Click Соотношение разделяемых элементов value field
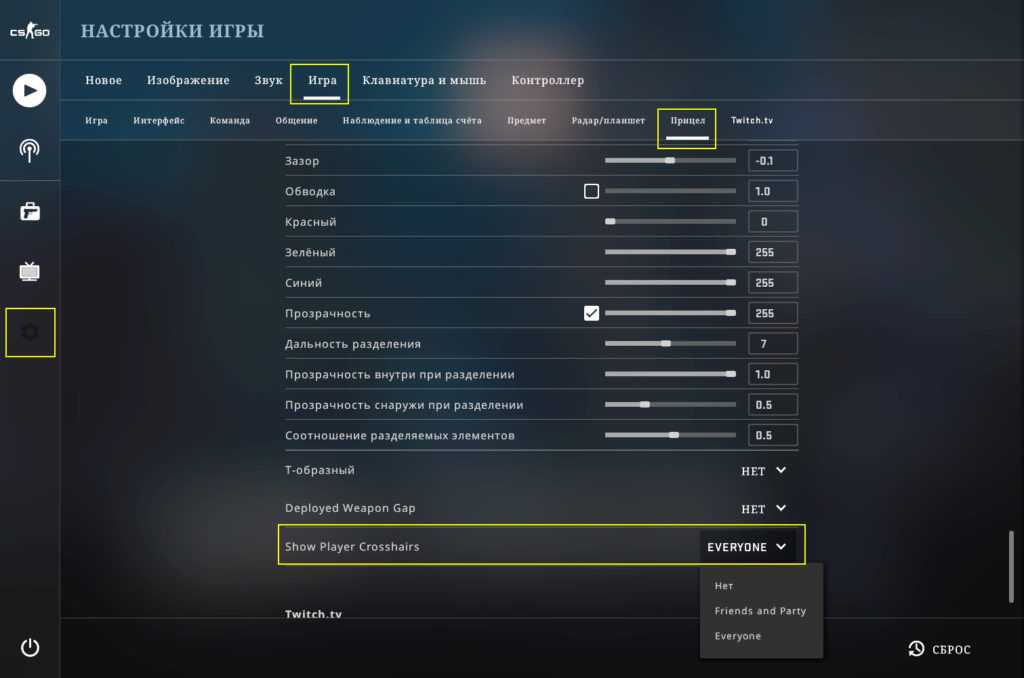The width and height of the screenshot is (1024, 678). tap(773, 435)
